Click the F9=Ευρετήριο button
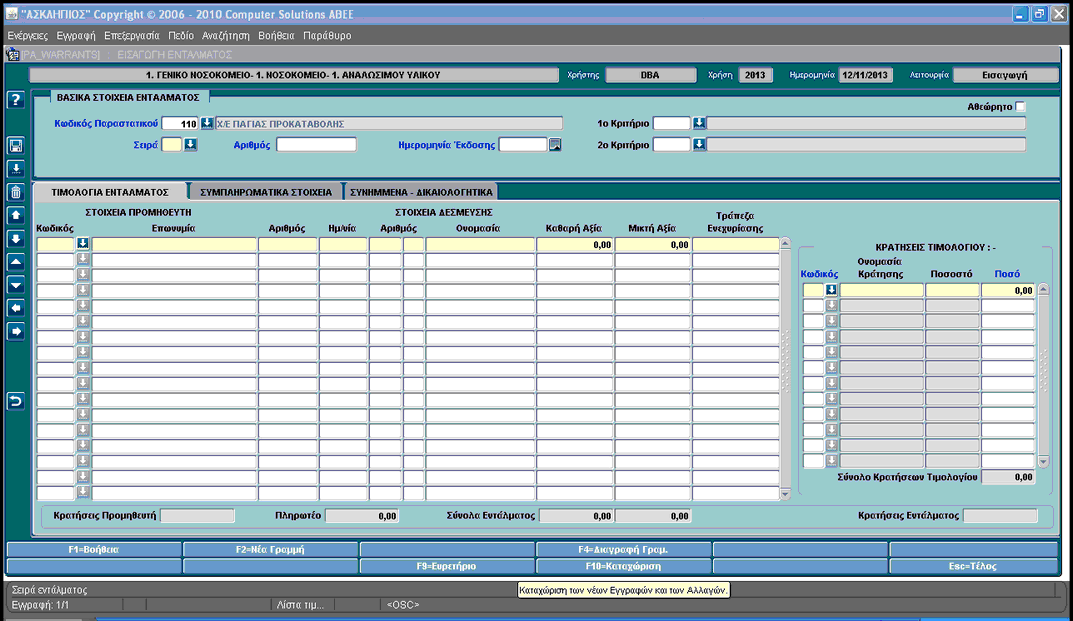The image size is (1073, 621). pos(447,566)
